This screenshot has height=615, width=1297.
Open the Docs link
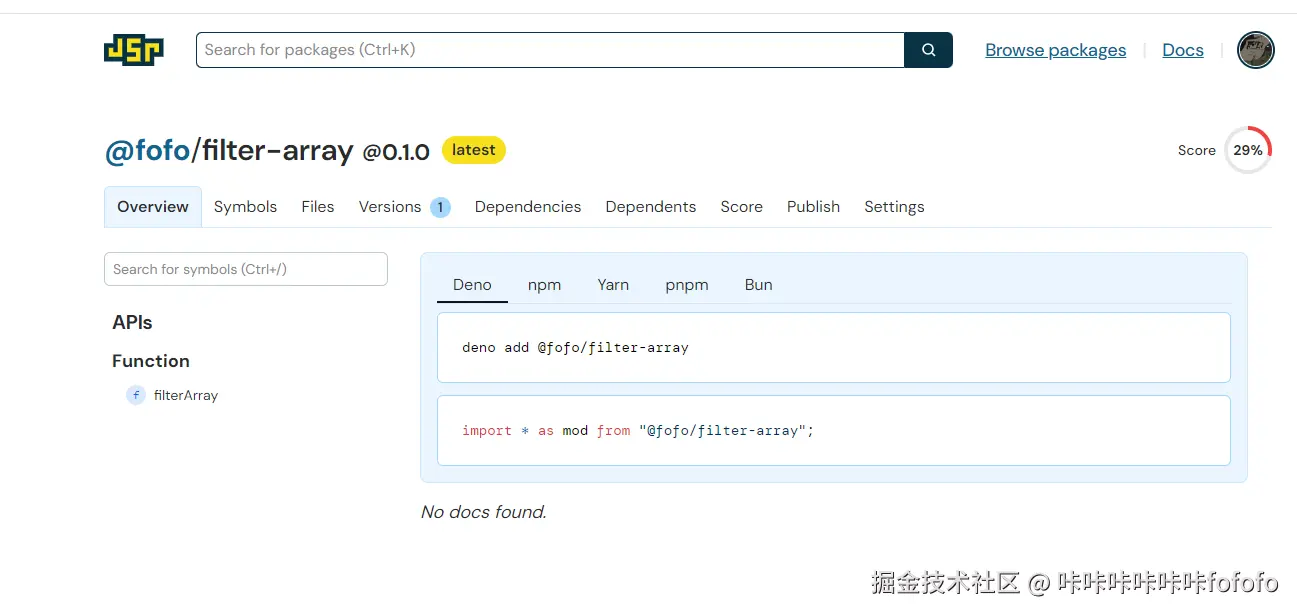[1183, 50]
